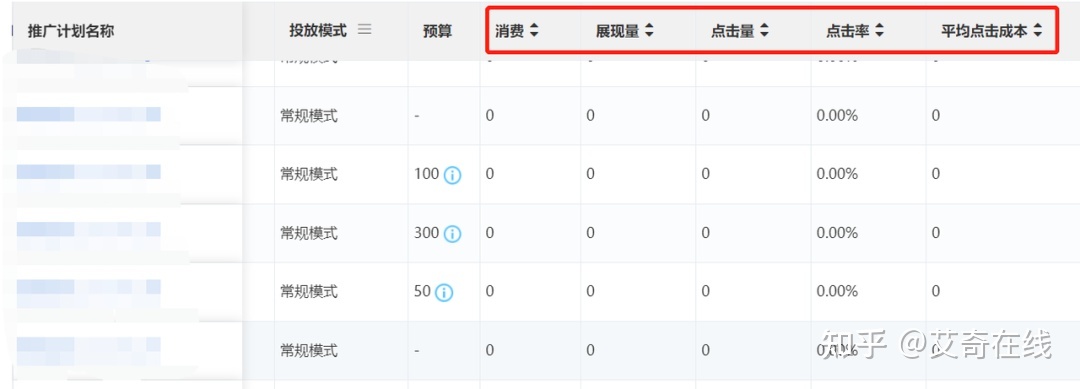Show budget info icon beside 50
Image resolution: width=1080 pixels, height=389 pixels.
[x=444, y=293]
